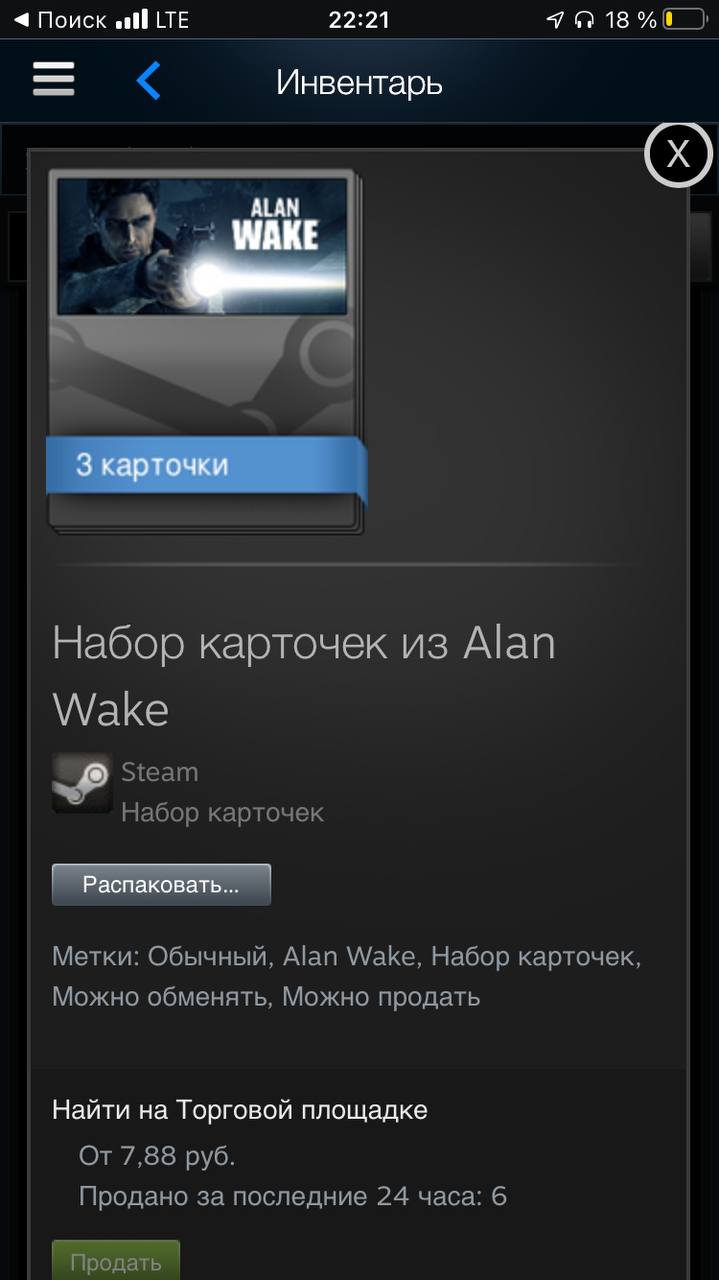
Task: Tap the 'Steam' game name label
Action: 160,772
